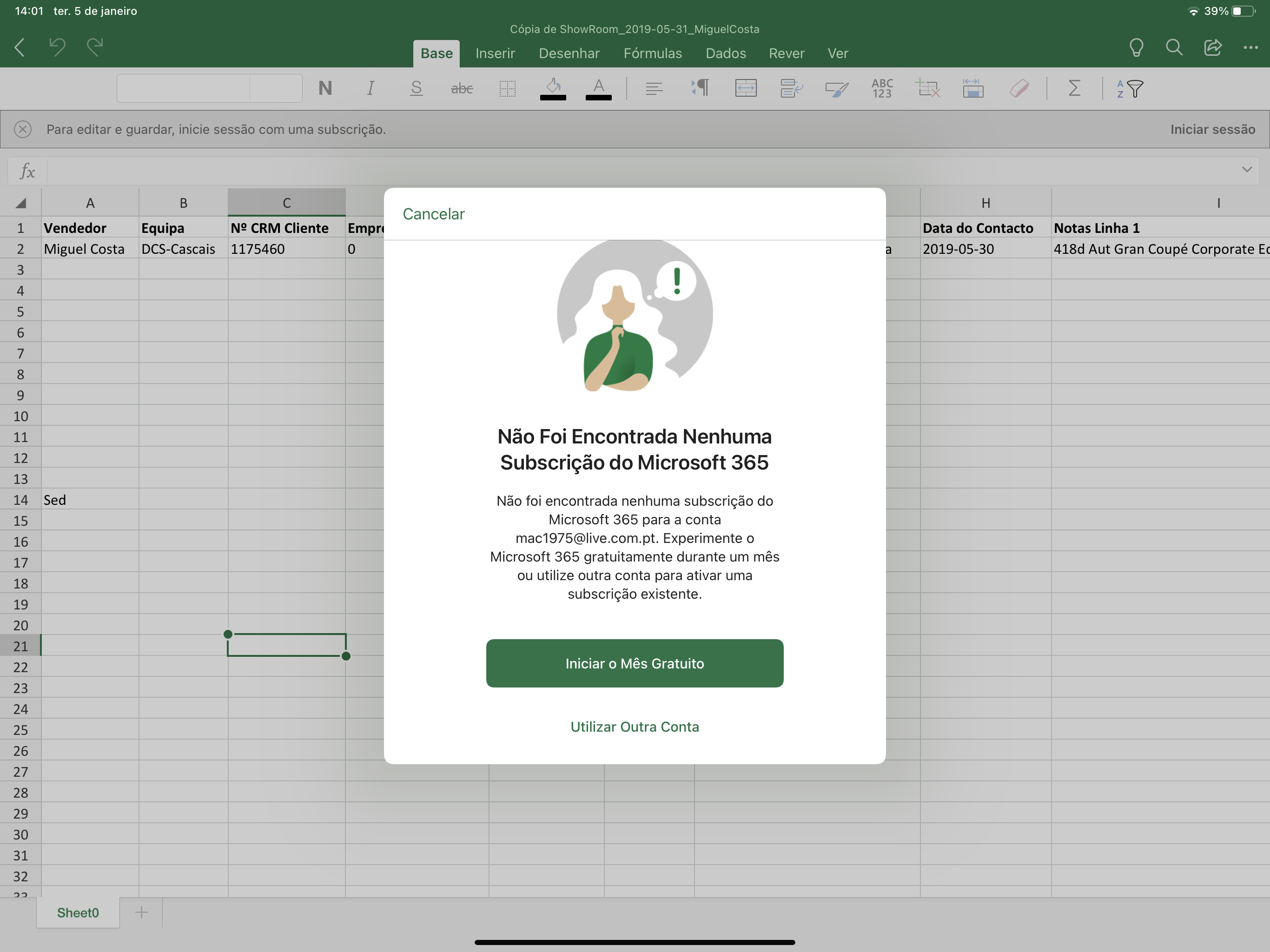Switch to the Fórmulas tab
The image size is (1270, 952).
coord(652,53)
